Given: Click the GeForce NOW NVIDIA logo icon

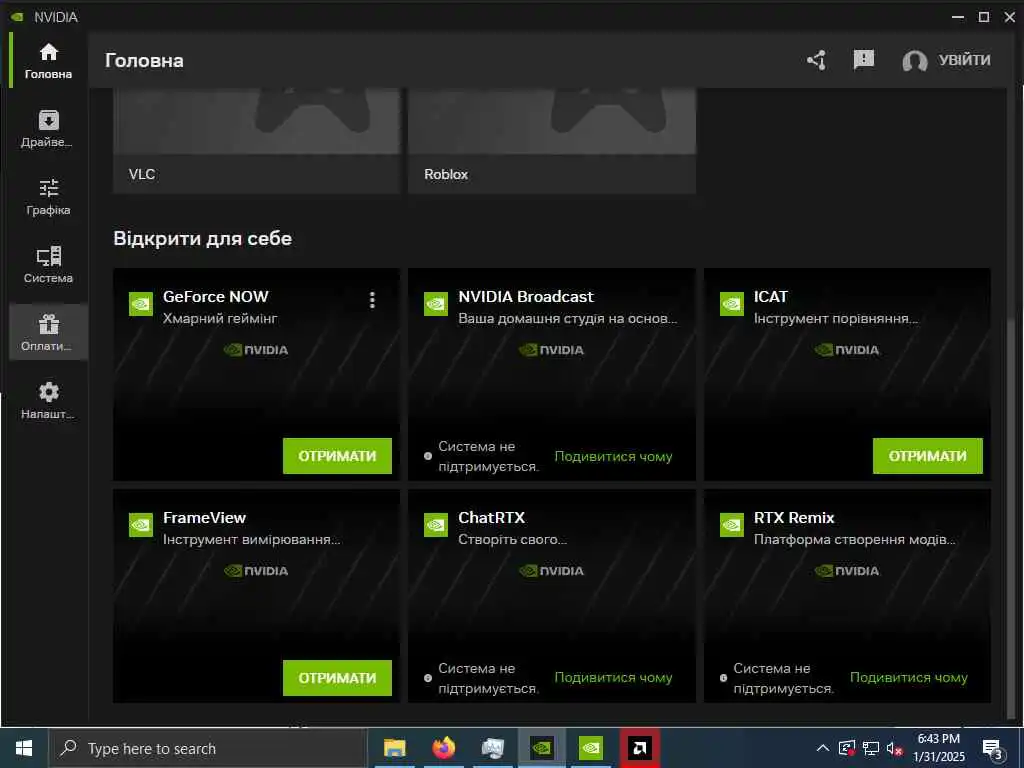Looking at the screenshot, I should pyautogui.click(x=141, y=304).
